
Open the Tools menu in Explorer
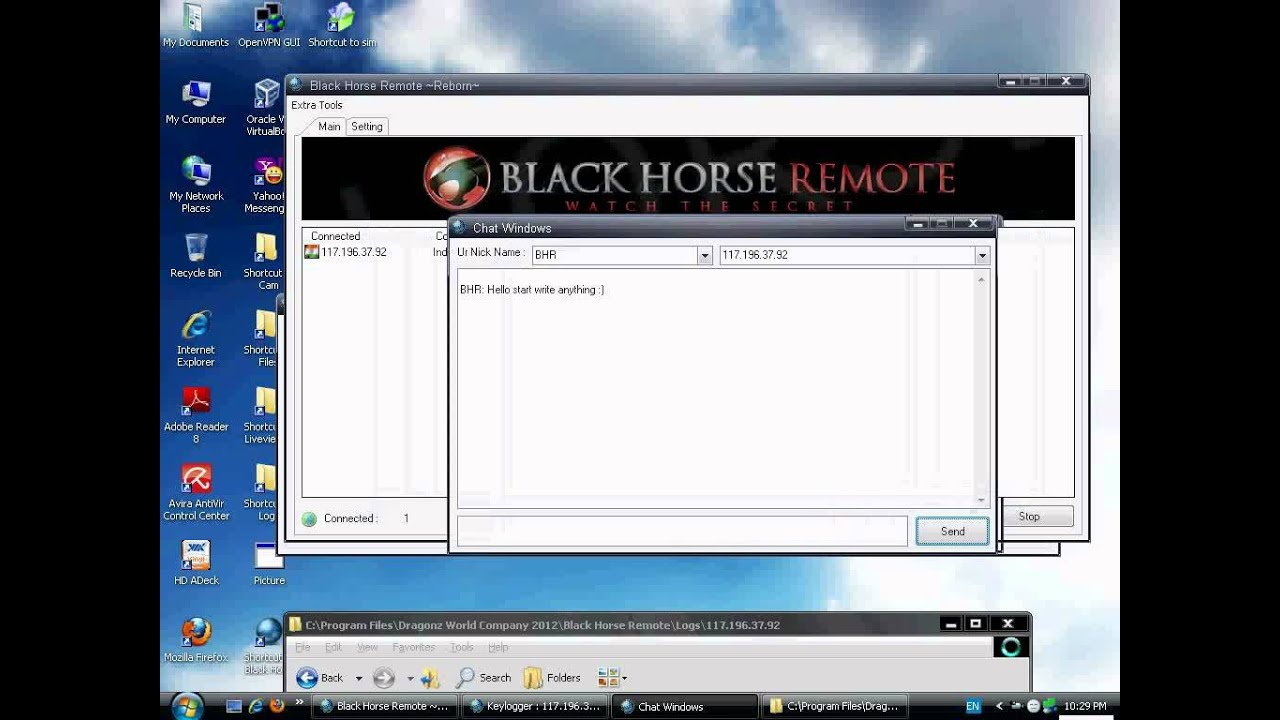[x=461, y=647]
